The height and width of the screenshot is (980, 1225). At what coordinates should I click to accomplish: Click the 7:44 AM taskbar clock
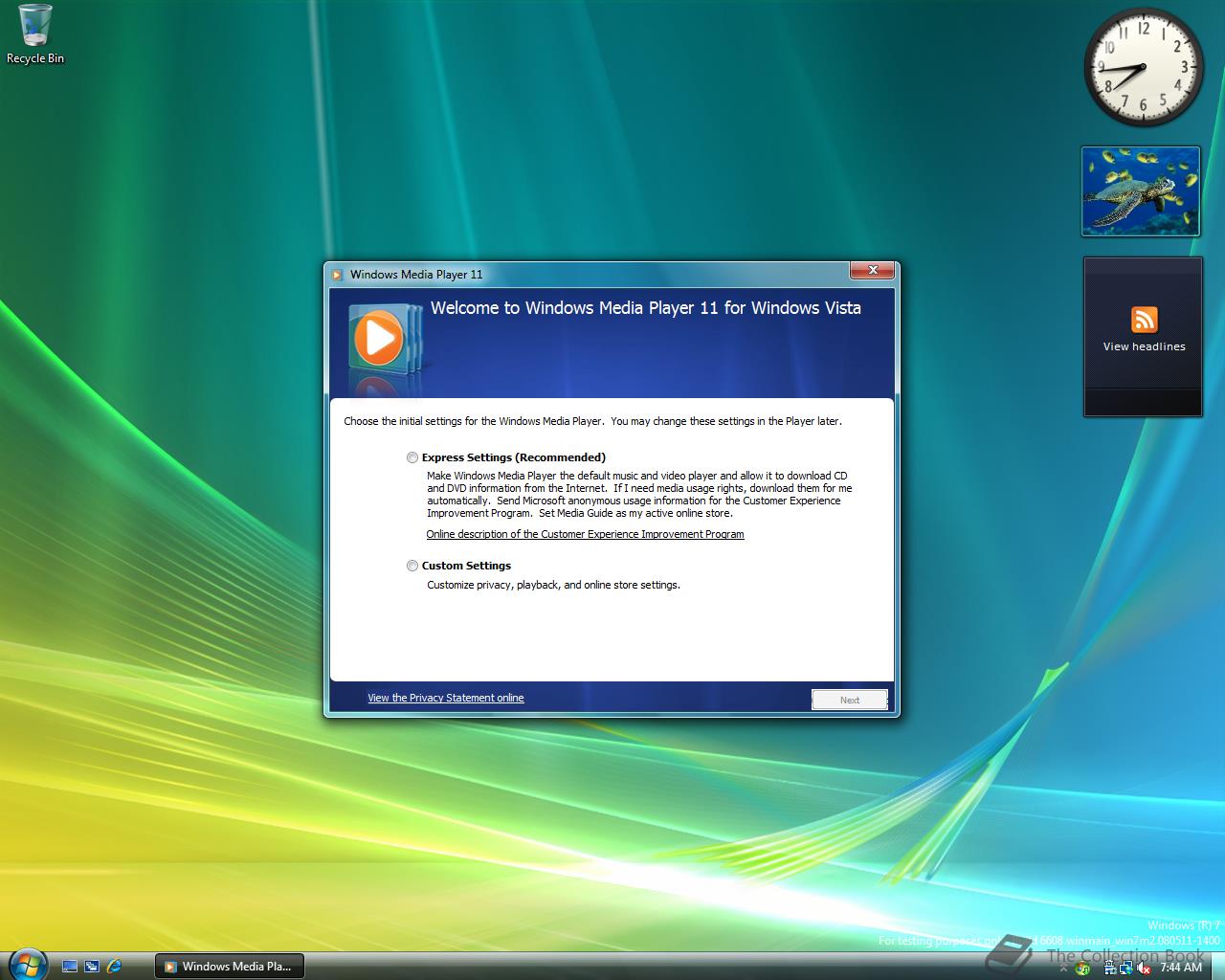click(x=1181, y=968)
